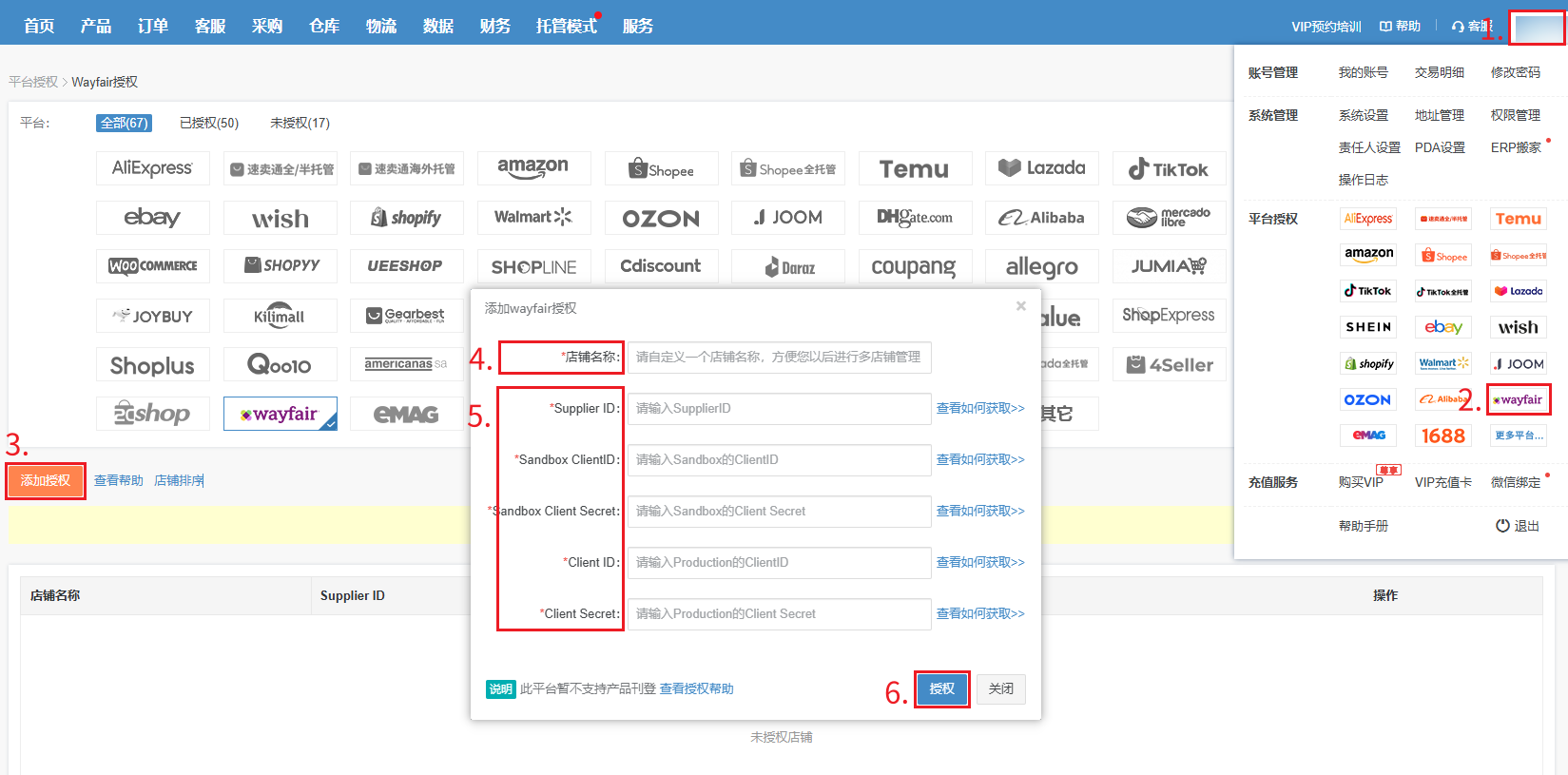Select the mercado libre platform tile
The height and width of the screenshot is (775, 1568).
(x=1169, y=218)
